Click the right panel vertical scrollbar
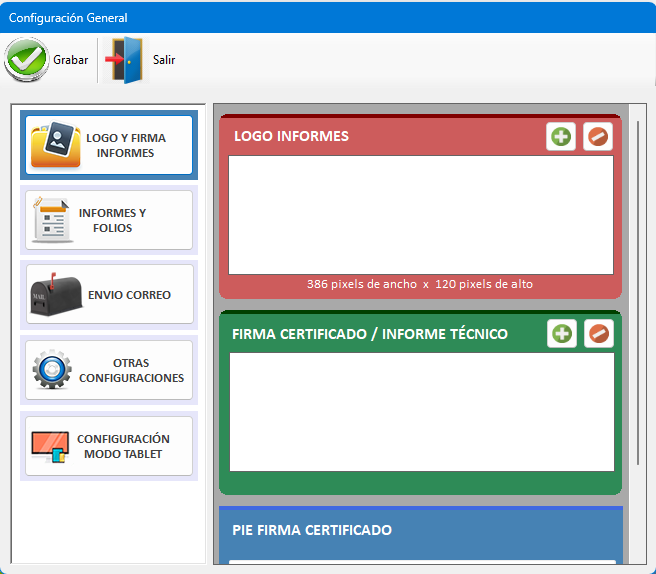The image size is (656, 574). (638, 293)
